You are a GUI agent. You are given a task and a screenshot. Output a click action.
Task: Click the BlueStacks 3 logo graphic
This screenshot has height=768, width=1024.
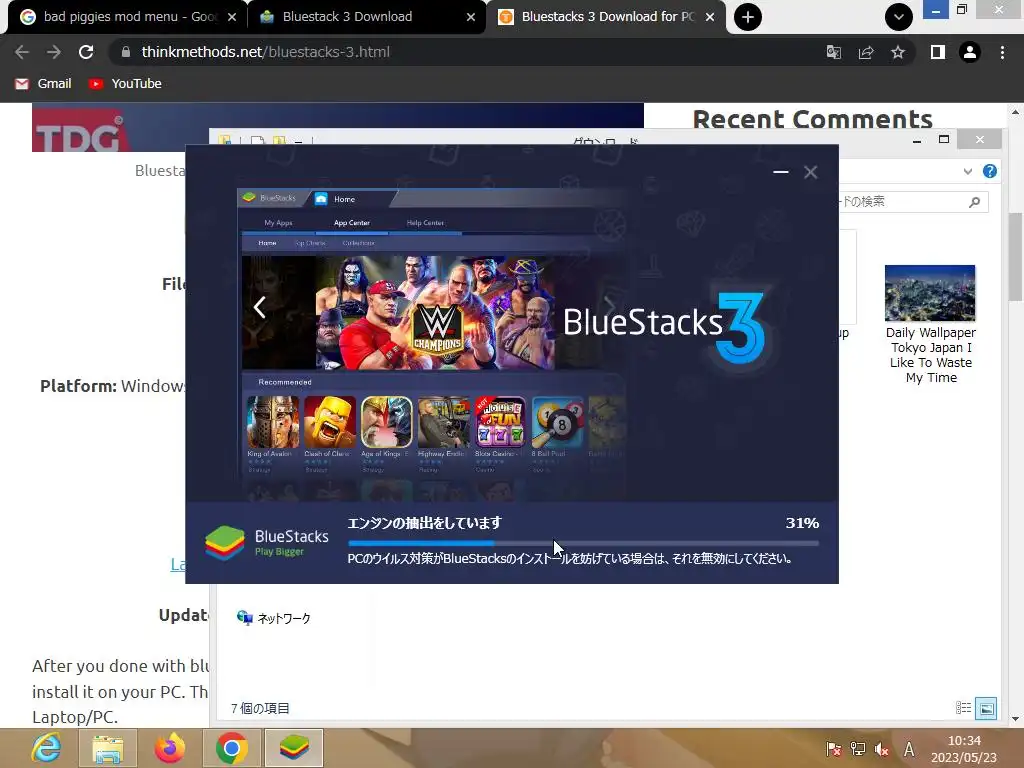[664, 327]
